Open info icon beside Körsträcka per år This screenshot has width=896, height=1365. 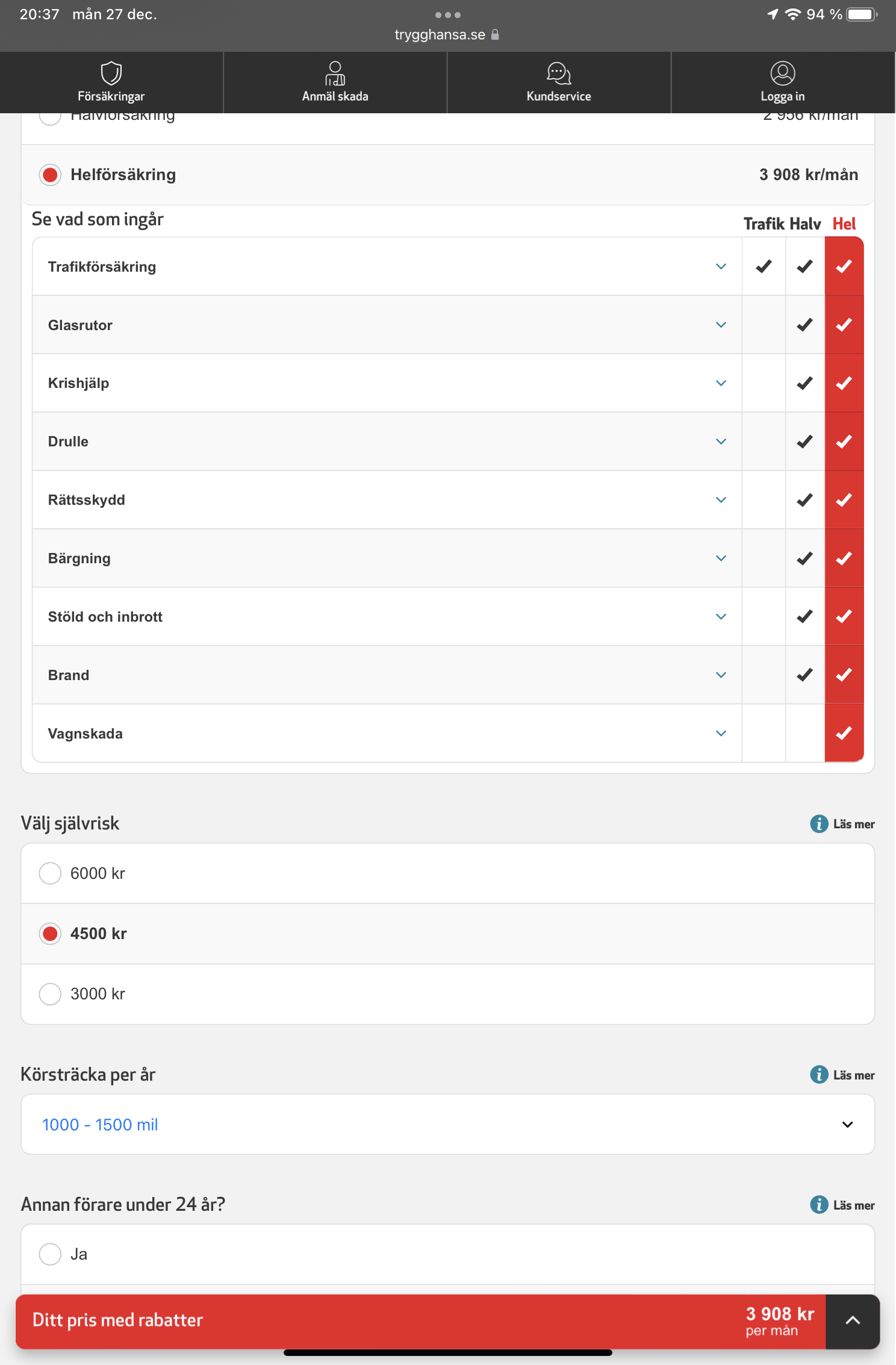tap(819, 1075)
